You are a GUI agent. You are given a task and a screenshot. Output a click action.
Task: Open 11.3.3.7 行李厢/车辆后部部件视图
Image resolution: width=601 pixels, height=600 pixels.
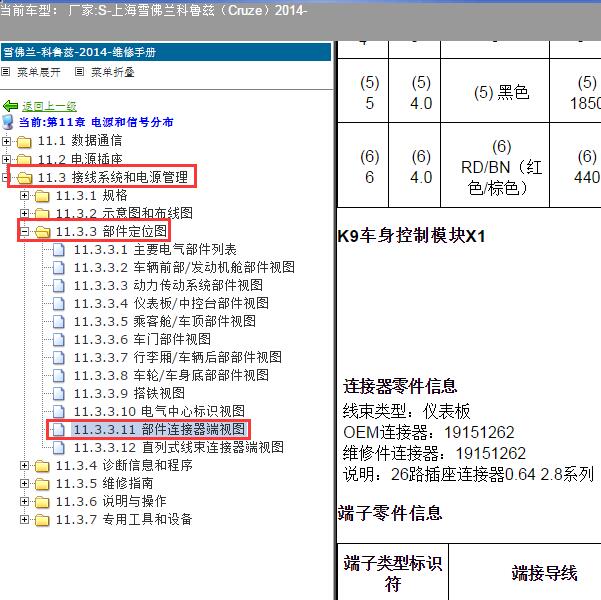(177, 358)
